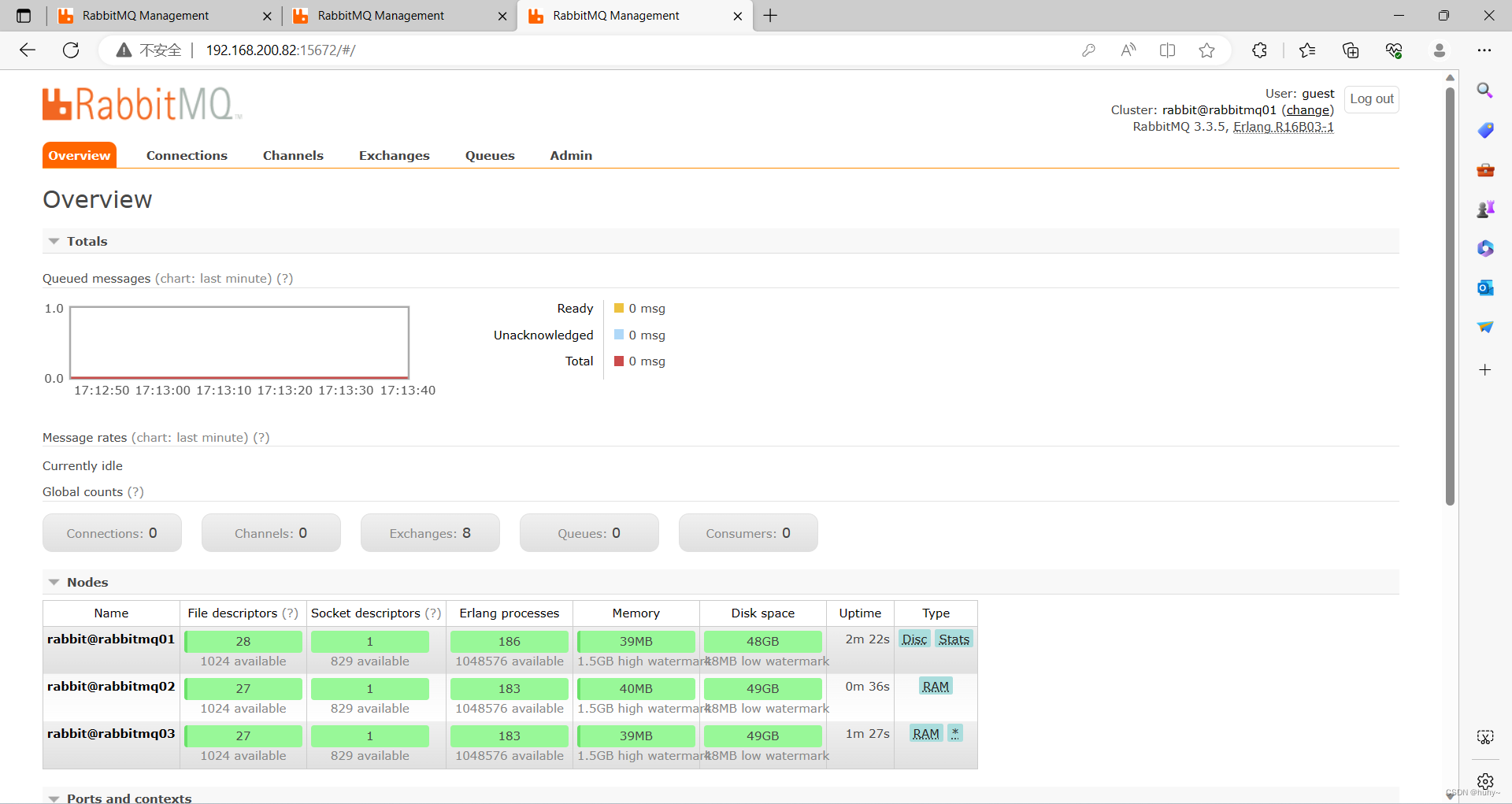The width and height of the screenshot is (1512, 804).
Task: Open collections icon in toolbar
Action: [x=1351, y=50]
